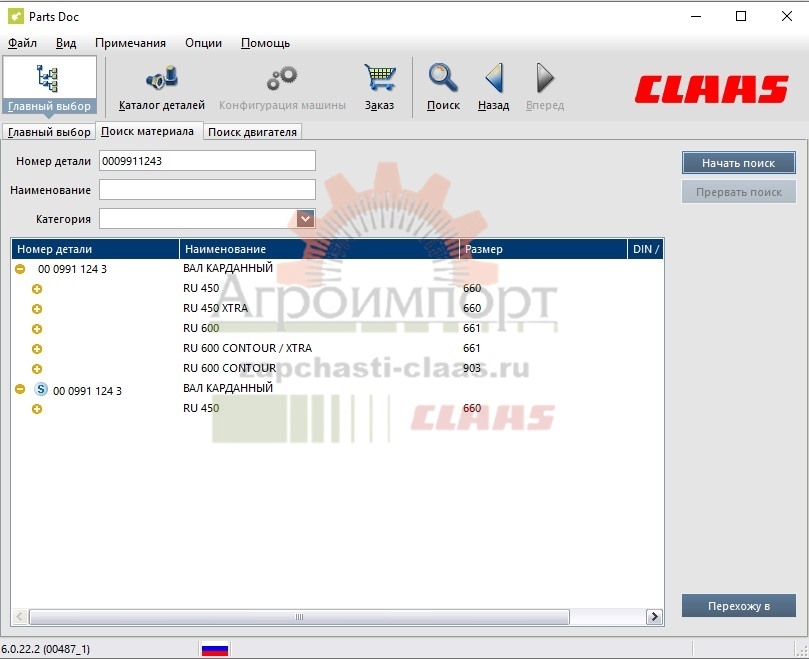The height and width of the screenshot is (659, 809).
Task: Expand the RU 600 CONTOUR size 903 row
Action: pyautogui.click(x=37, y=369)
